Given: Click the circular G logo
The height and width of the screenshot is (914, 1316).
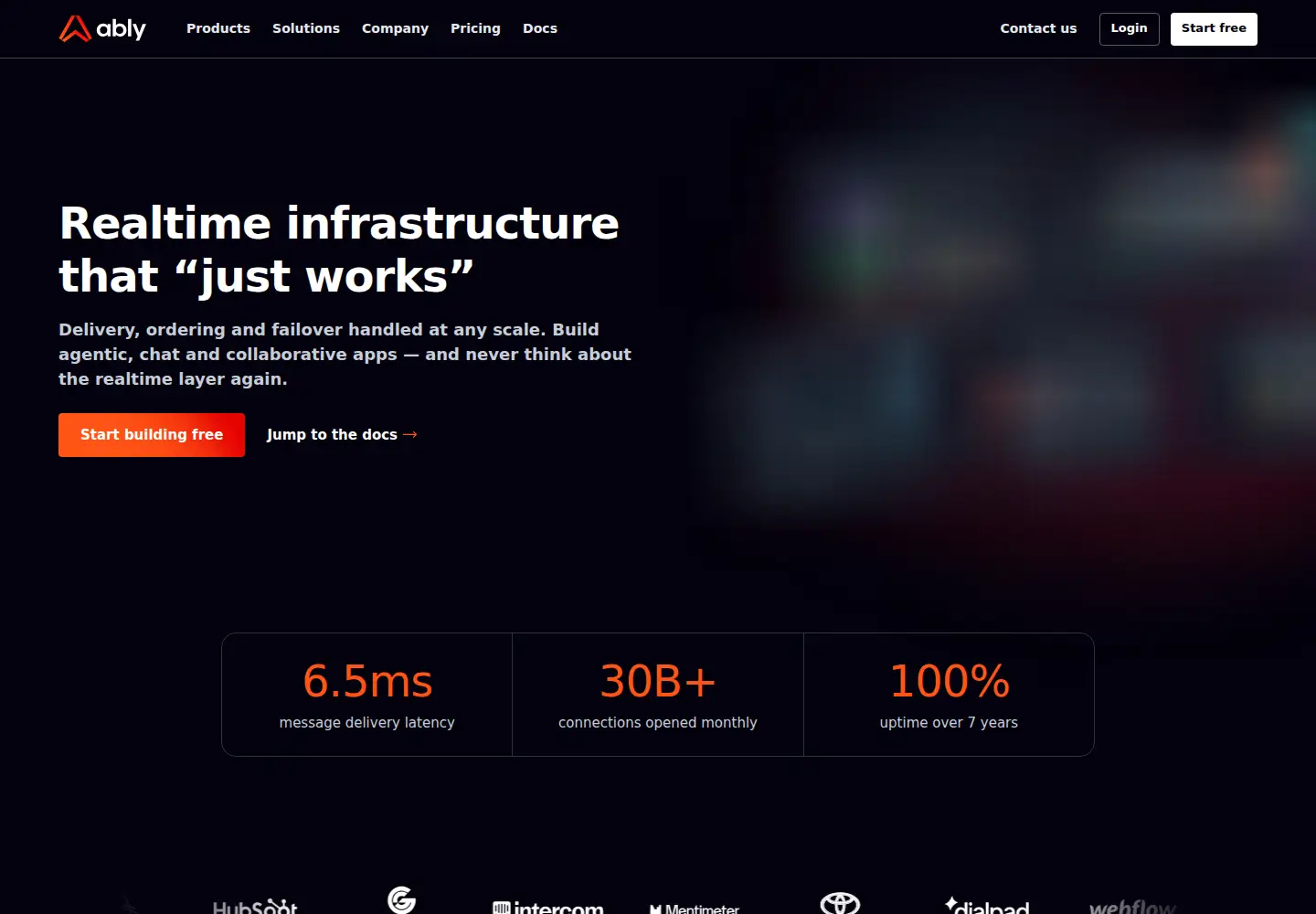Looking at the screenshot, I should tap(401, 900).
